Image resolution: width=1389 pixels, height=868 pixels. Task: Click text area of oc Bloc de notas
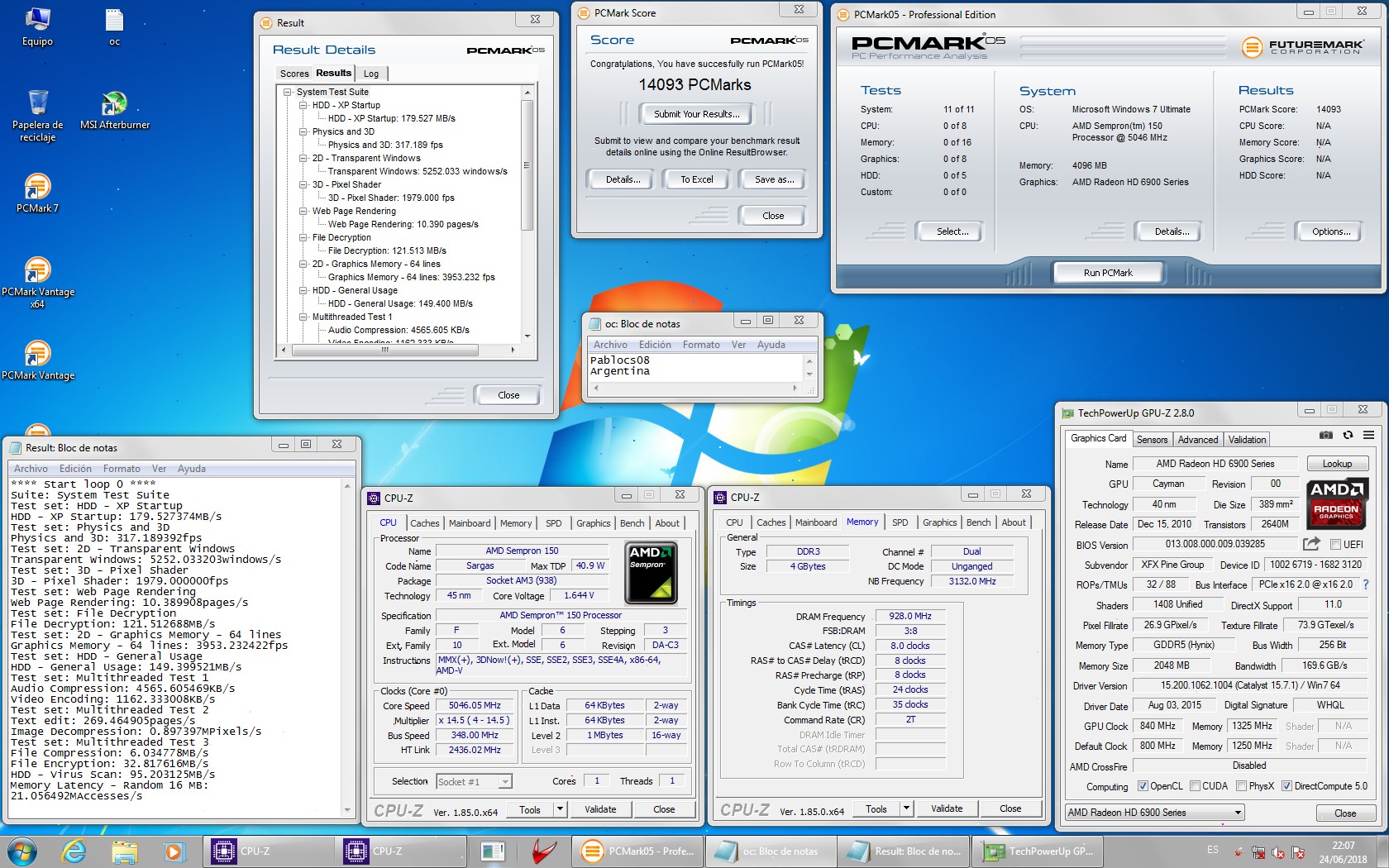click(x=696, y=366)
